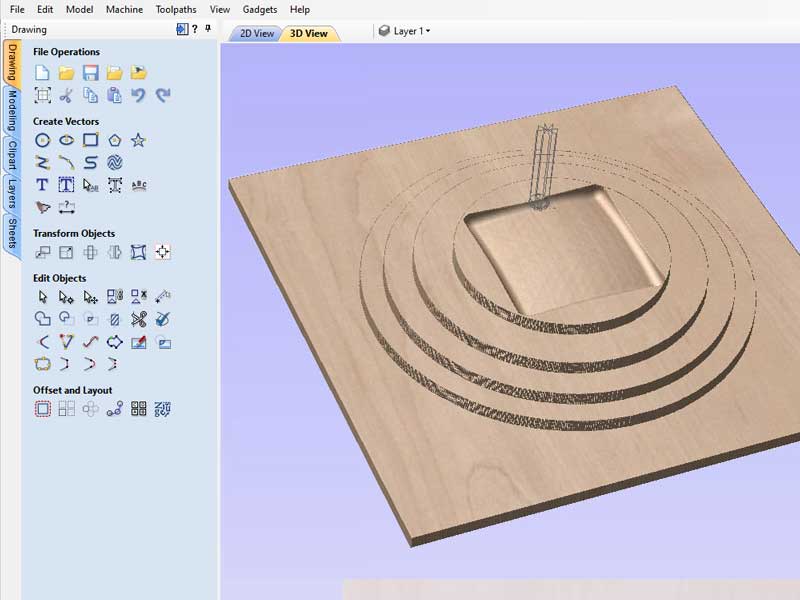Open the Toolpaths menu
The image size is (800, 600).
pos(176,9)
